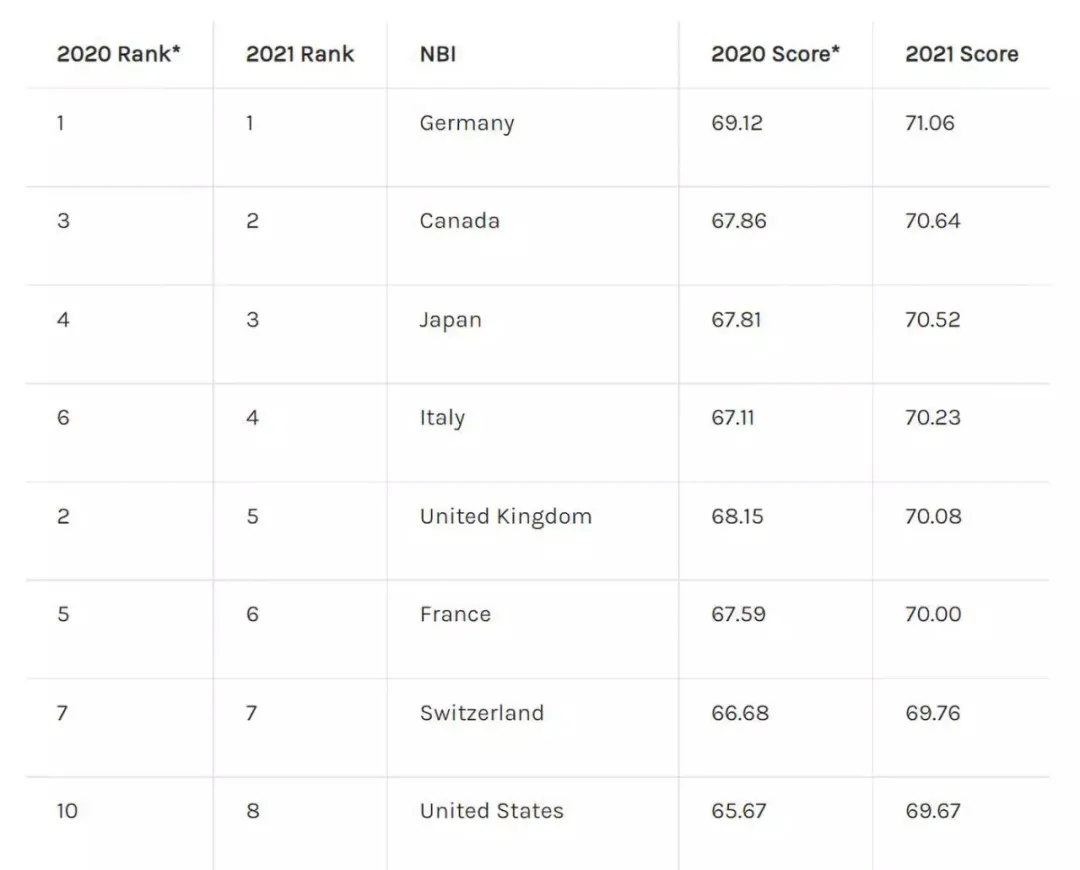The width and height of the screenshot is (1080, 870).
Task: Click Italy's 2020 score 67.11
Action: (732, 418)
